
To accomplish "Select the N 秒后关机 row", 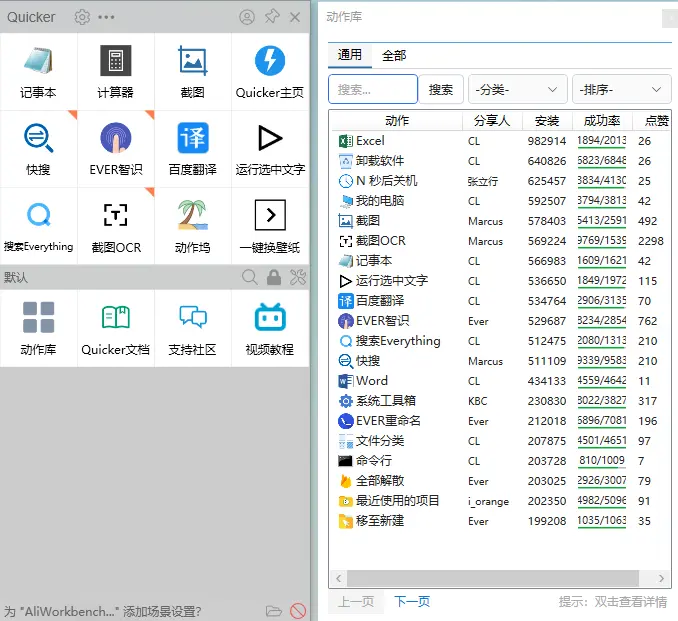I will click(x=501, y=181).
